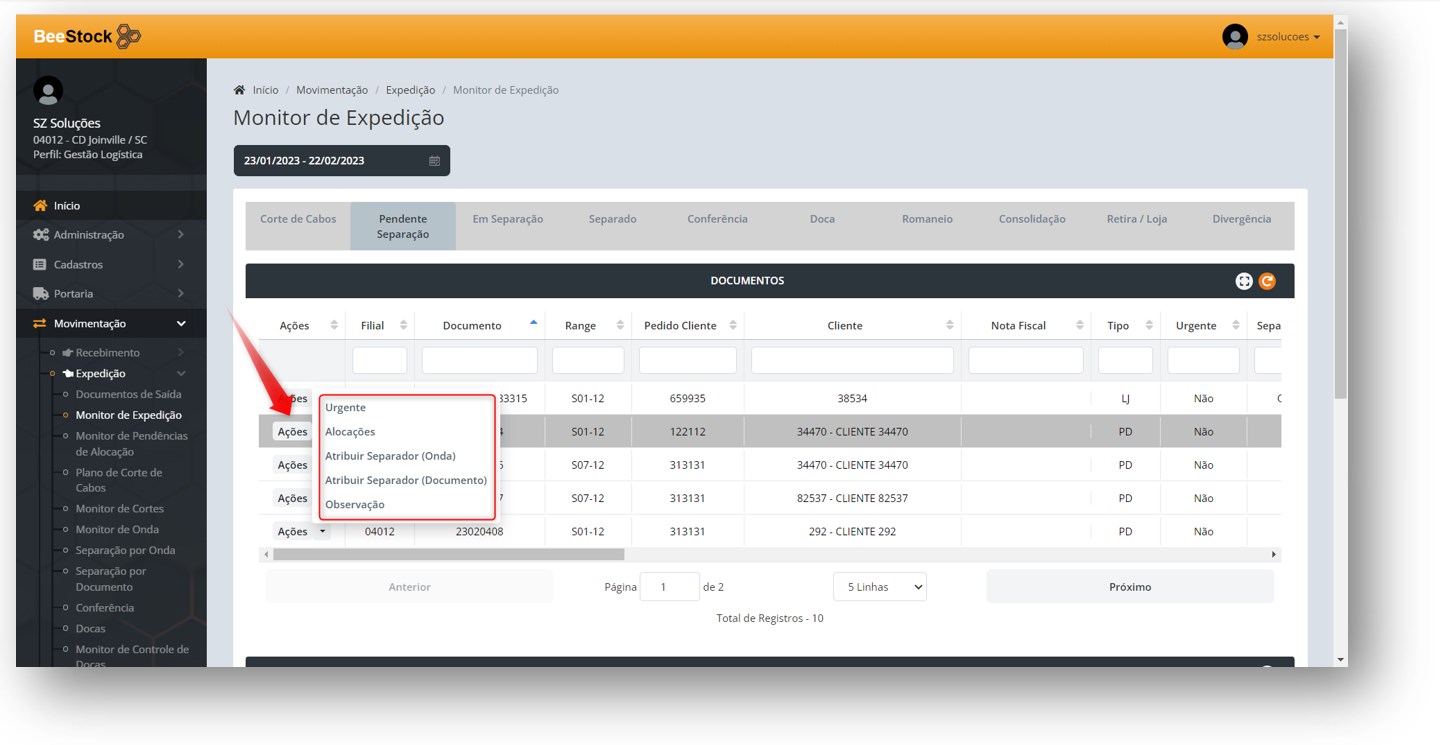Open Monitor de Onda in sidebar
The height and width of the screenshot is (745, 1440).
[x=117, y=530]
